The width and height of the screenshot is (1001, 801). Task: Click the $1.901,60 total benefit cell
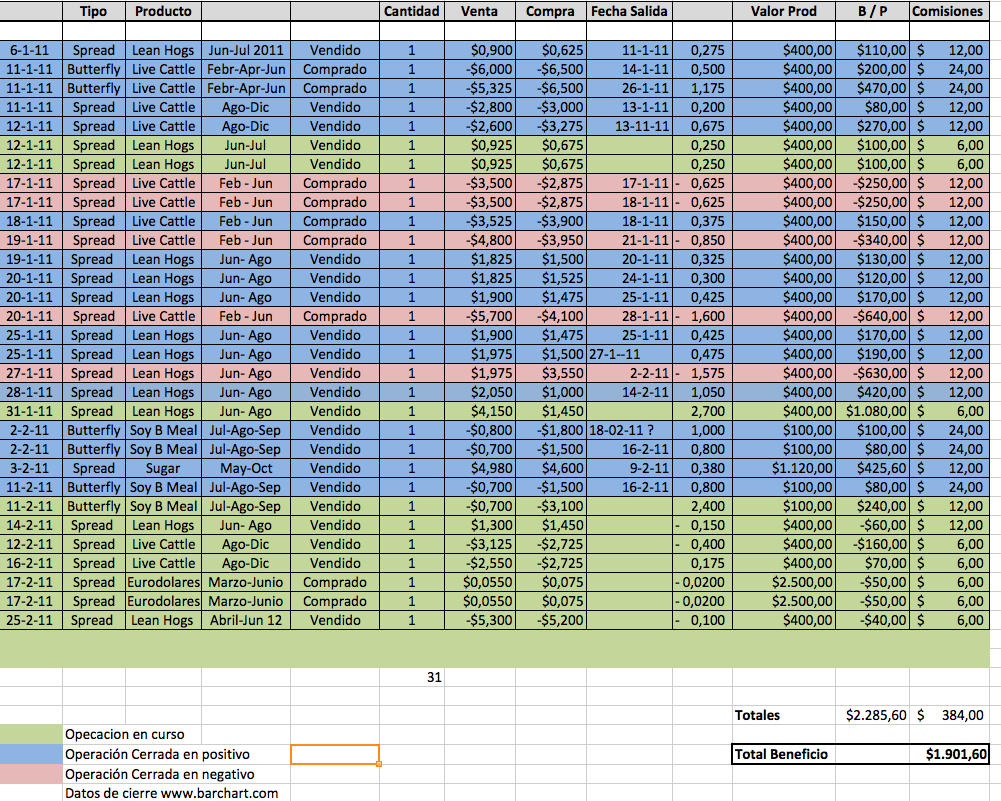coord(948,754)
